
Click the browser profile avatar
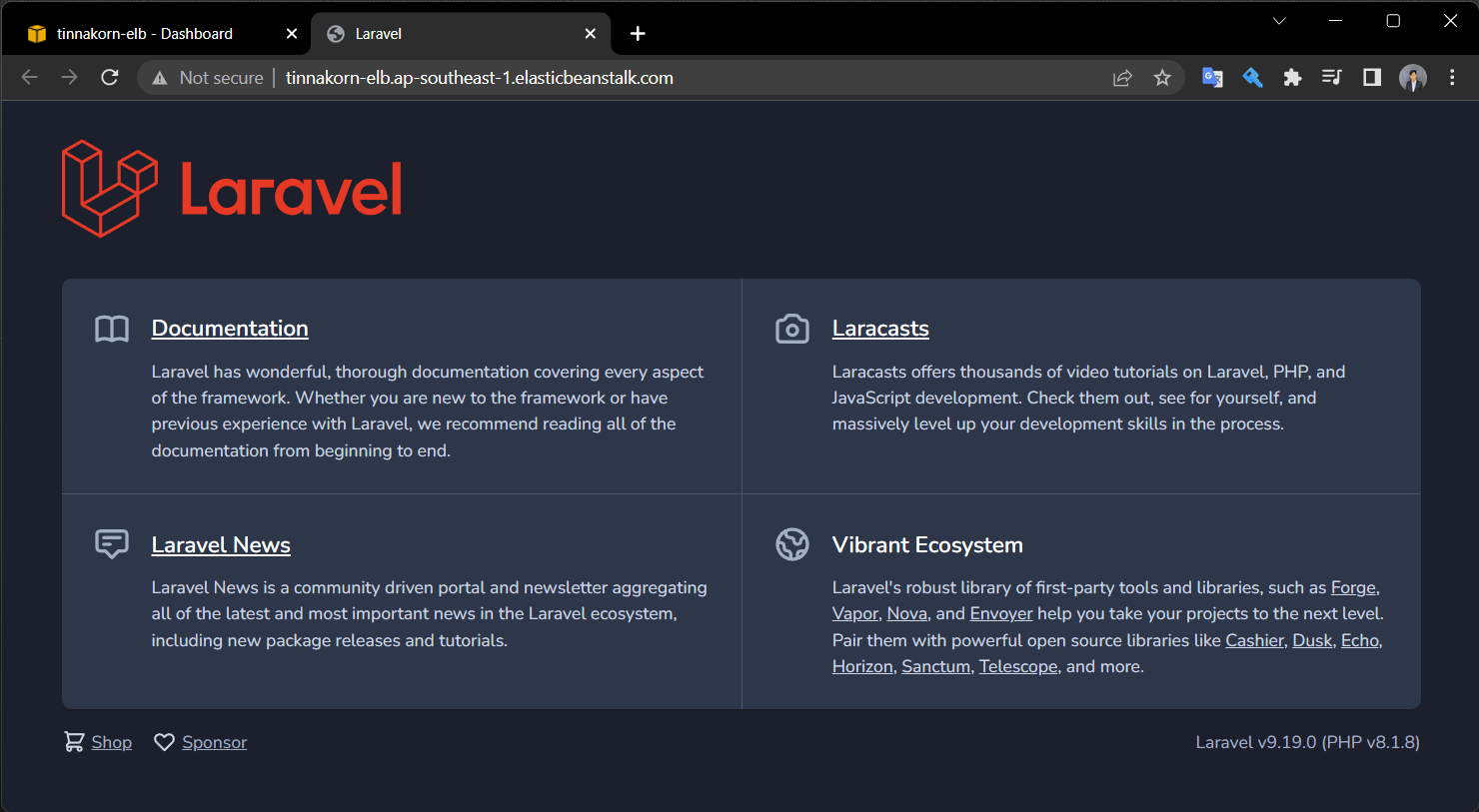tap(1412, 77)
